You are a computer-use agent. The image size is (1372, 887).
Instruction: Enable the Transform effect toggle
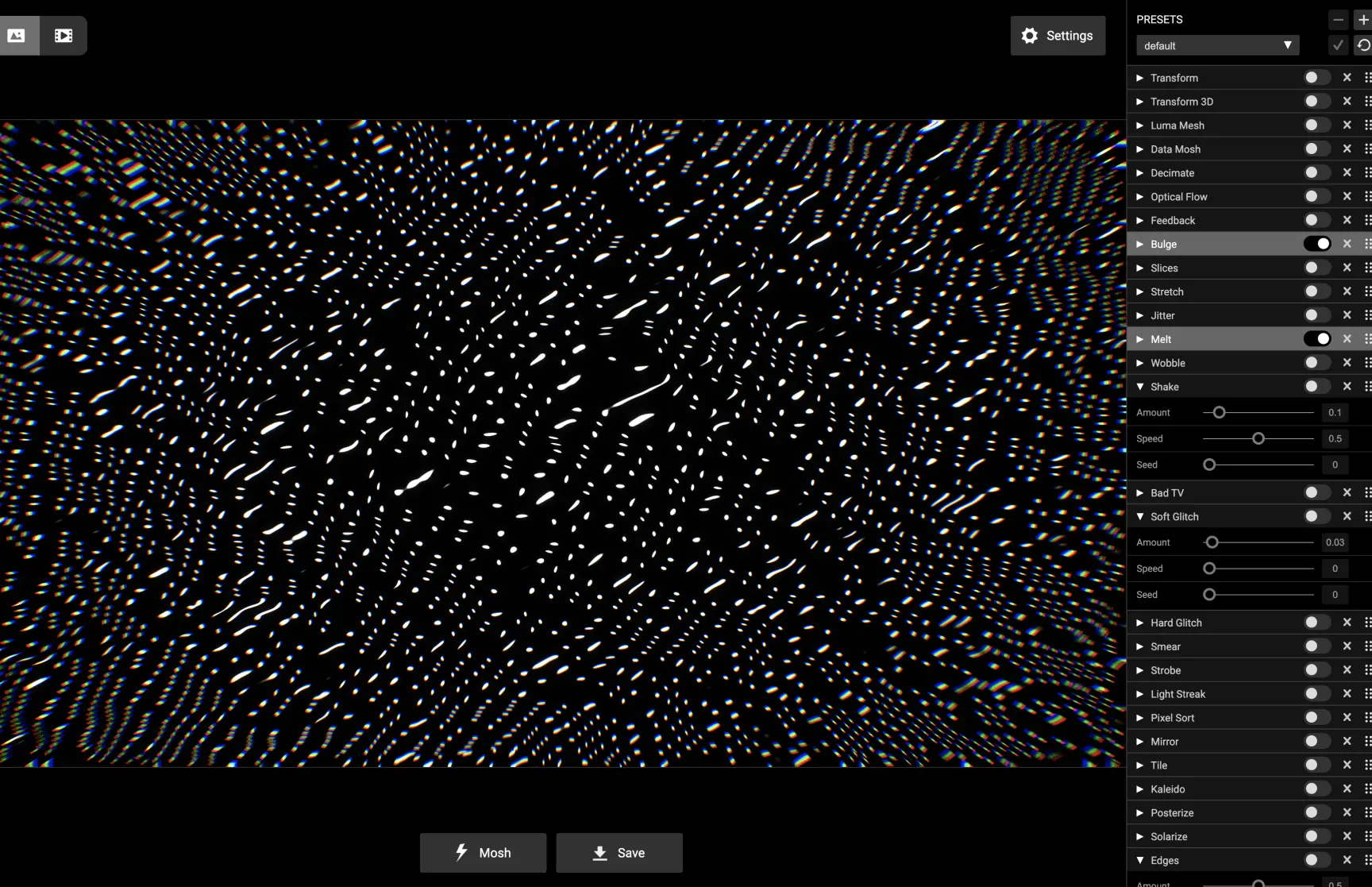(1317, 78)
